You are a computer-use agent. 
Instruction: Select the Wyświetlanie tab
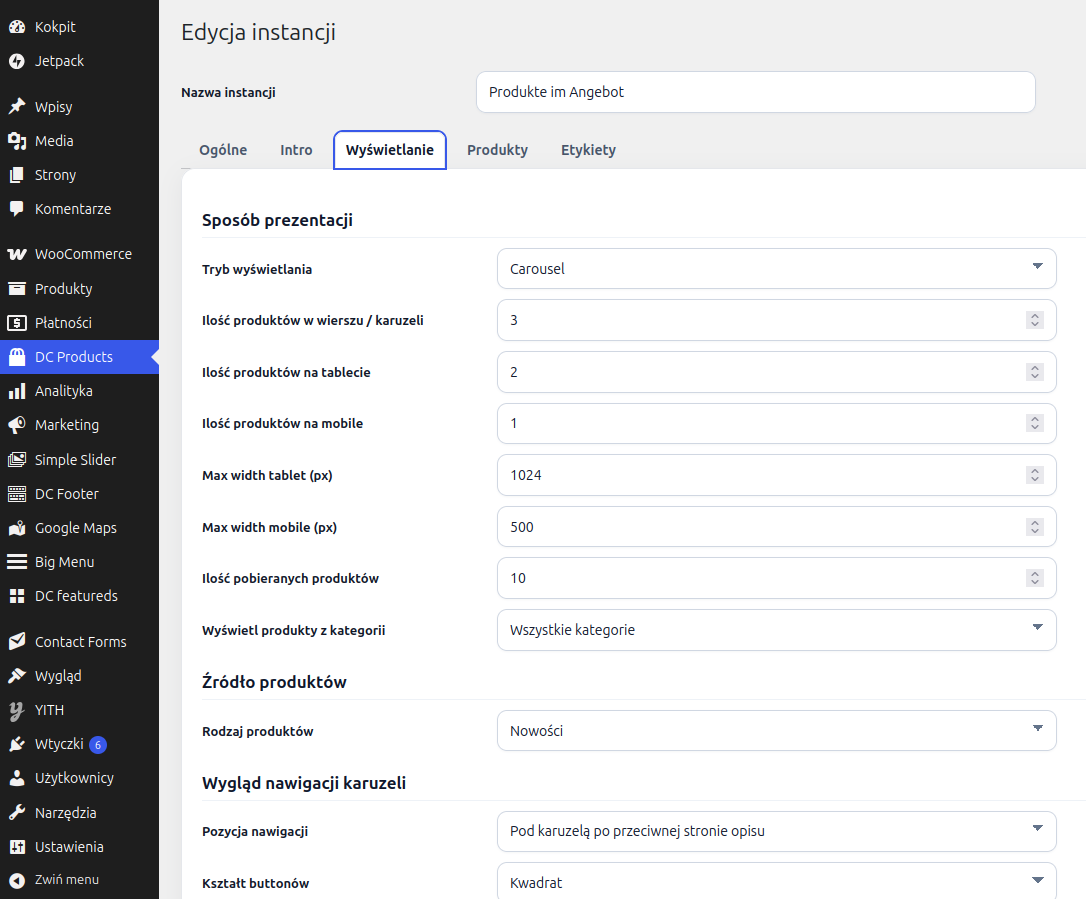click(x=390, y=150)
